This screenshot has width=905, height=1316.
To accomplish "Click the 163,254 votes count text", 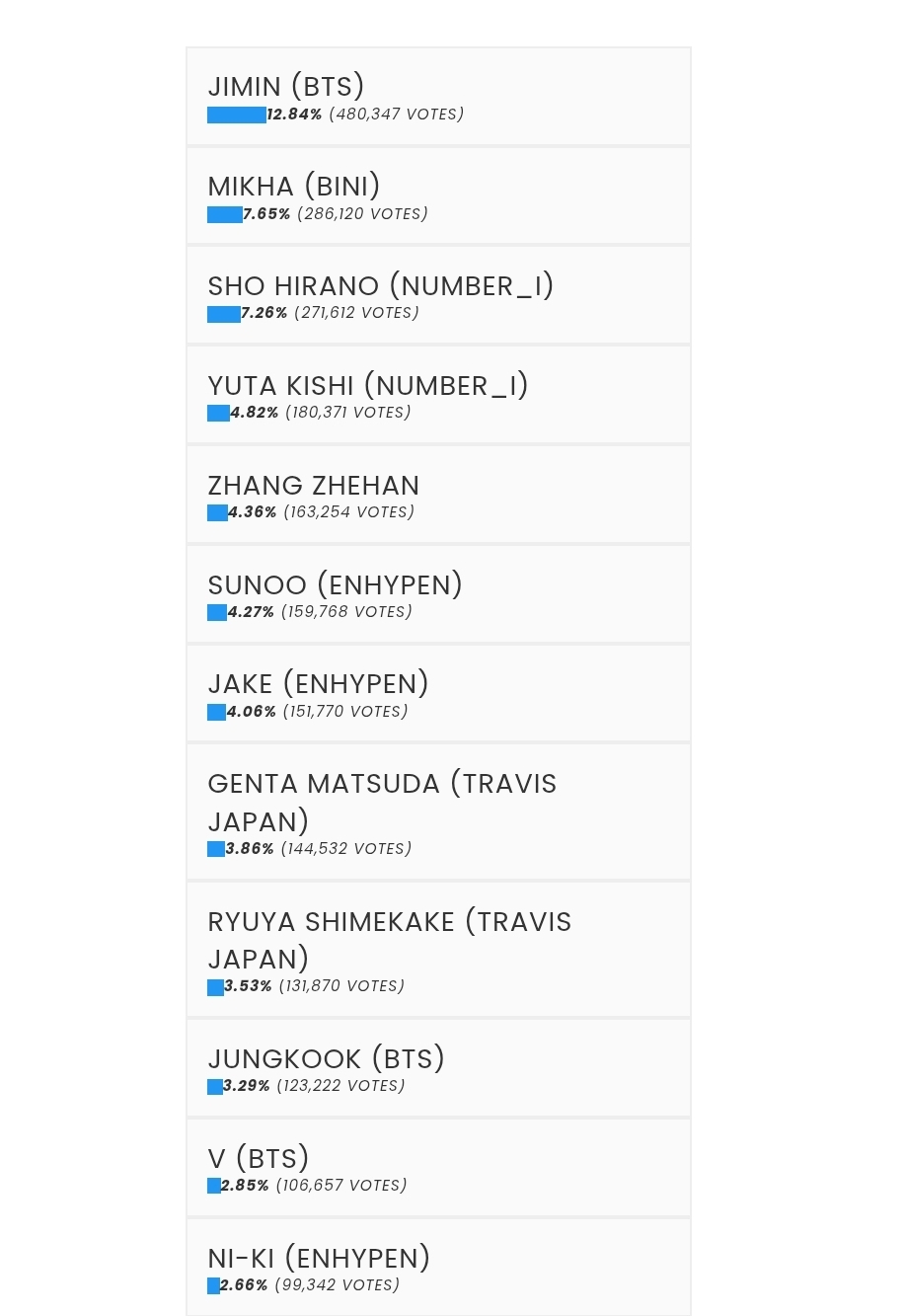I will pyautogui.click(x=348, y=512).
